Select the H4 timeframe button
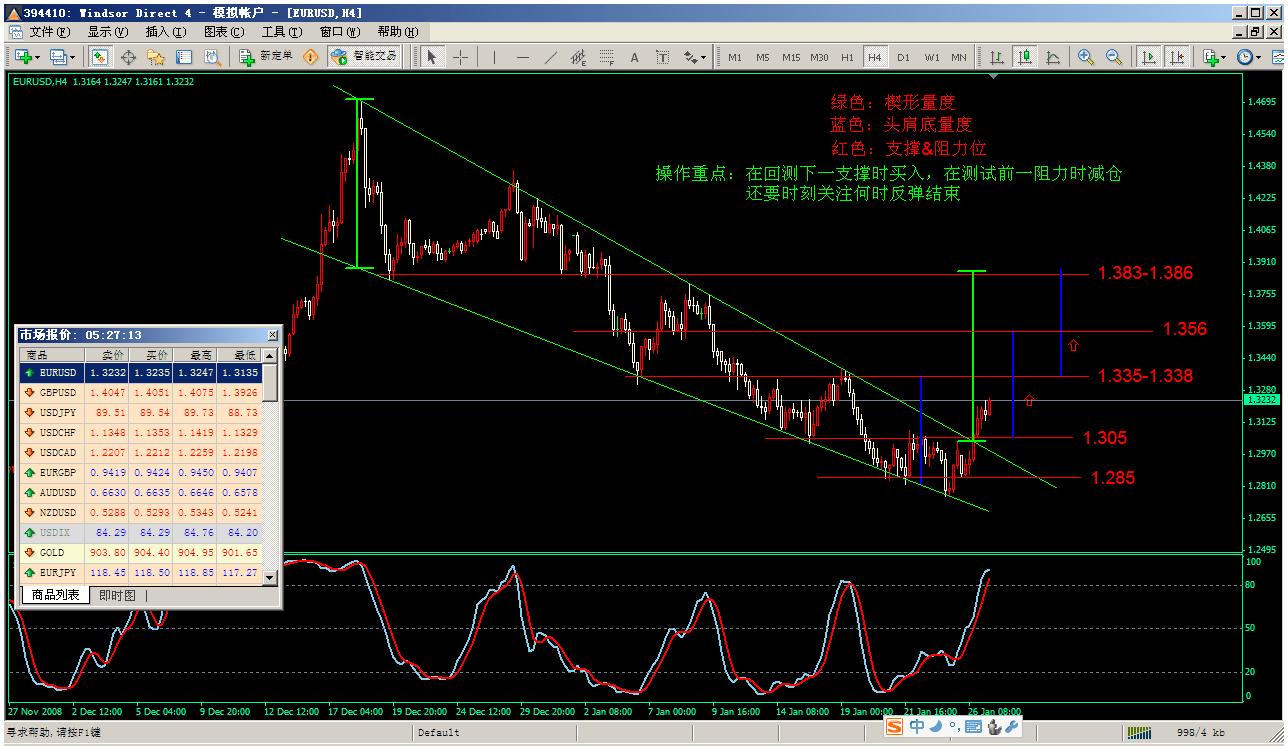1288x746 pixels. point(875,57)
